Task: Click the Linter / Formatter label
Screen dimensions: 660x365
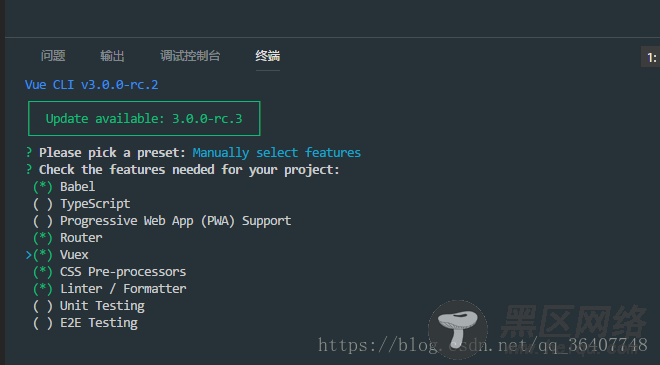Action: [x=123, y=289]
